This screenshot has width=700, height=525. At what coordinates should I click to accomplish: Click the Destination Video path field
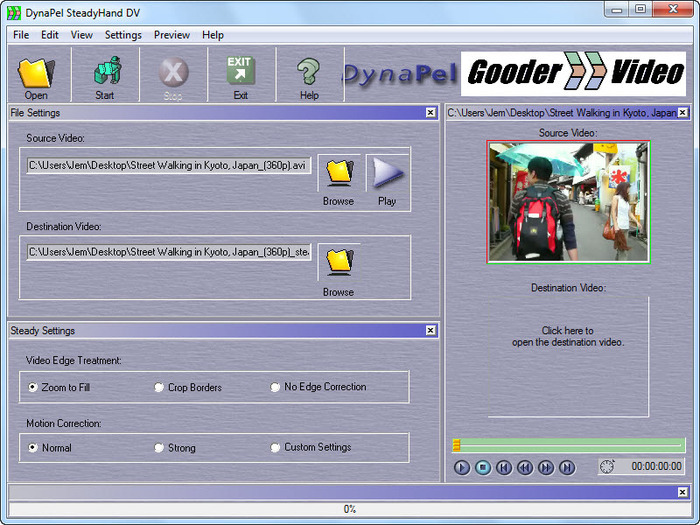pos(169,252)
